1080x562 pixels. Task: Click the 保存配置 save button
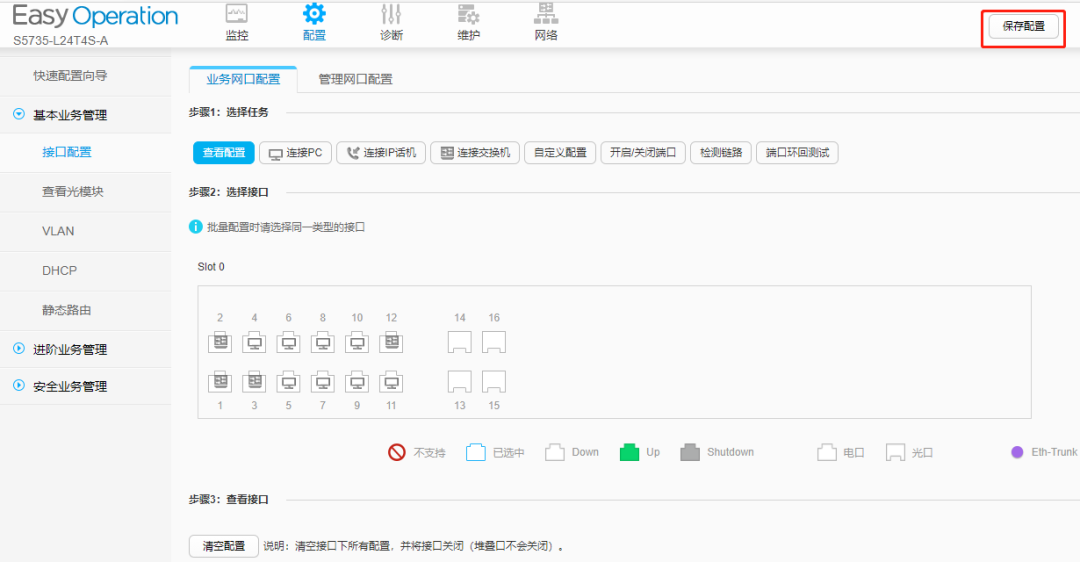click(1024, 26)
